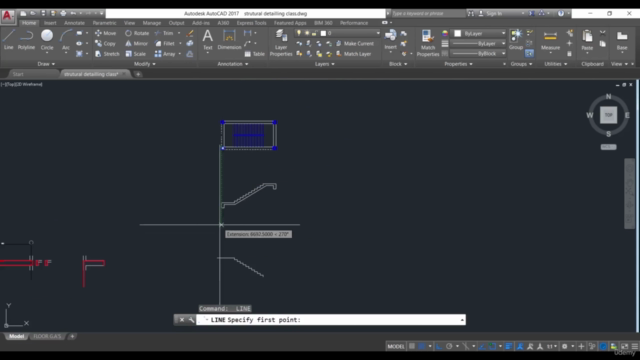Expand the Properties panel
Image resolution: width=640 pixels, height=360 pixels.
click(x=458, y=64)
